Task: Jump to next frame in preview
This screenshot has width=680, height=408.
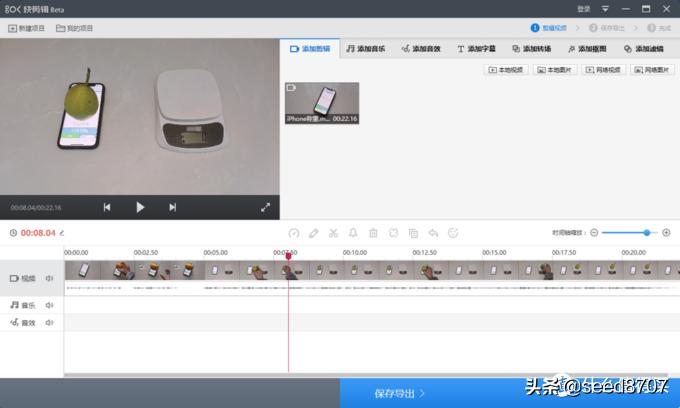Action: (x=173, y=207)
